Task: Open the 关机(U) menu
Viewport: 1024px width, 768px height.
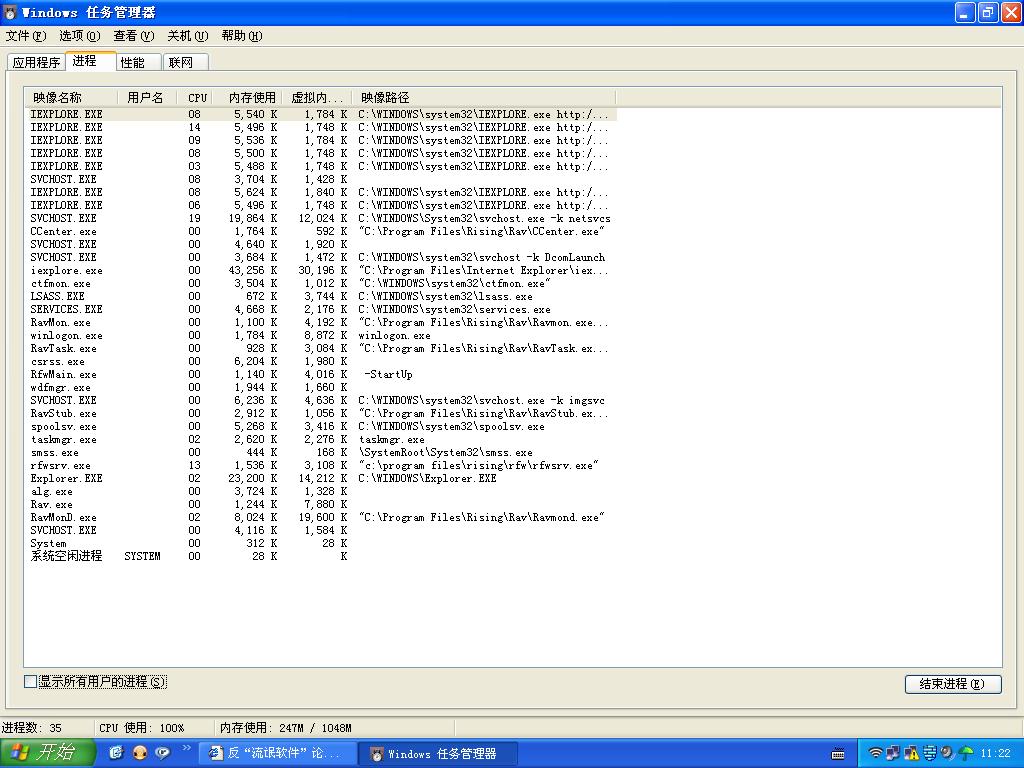Action: click(x=187, y=36)
